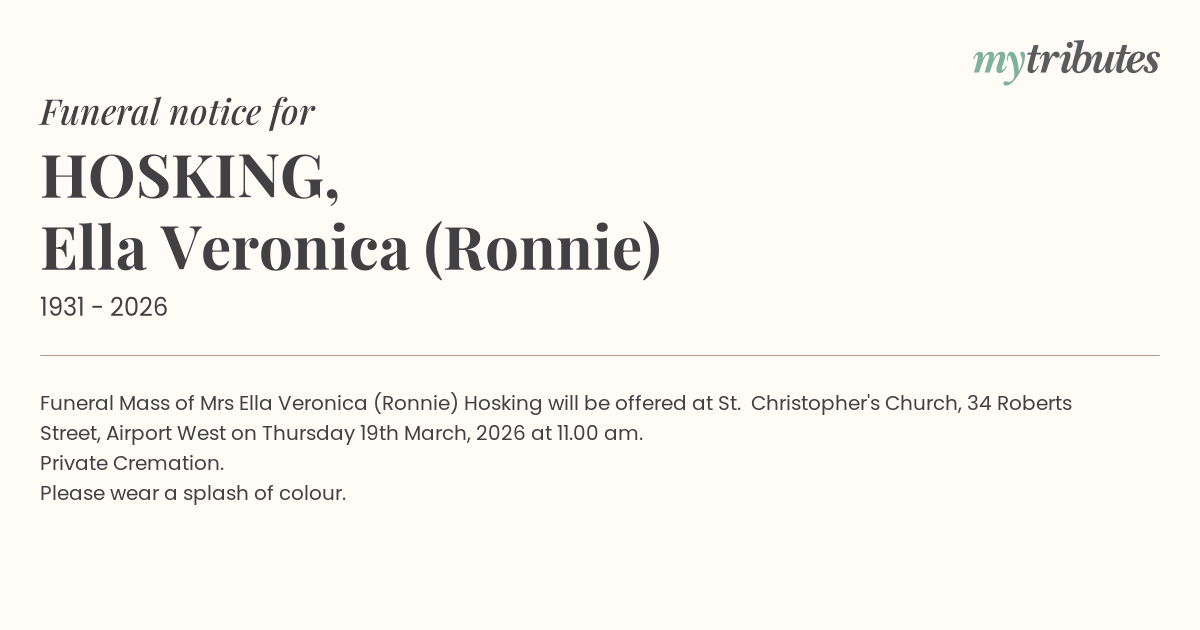Click the "Ella Veronica (Ronnie)" name heading
The width and height of the screenshot is (1200, 630).
350,248
